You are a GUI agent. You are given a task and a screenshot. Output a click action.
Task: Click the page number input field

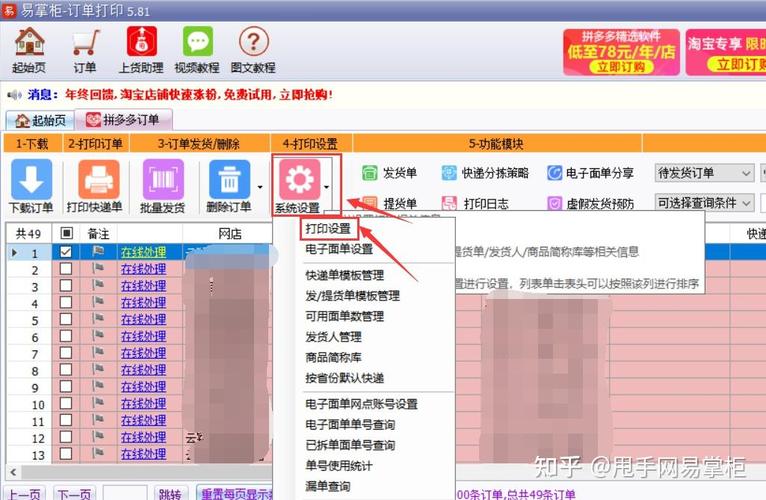click(x=125, y=494)
